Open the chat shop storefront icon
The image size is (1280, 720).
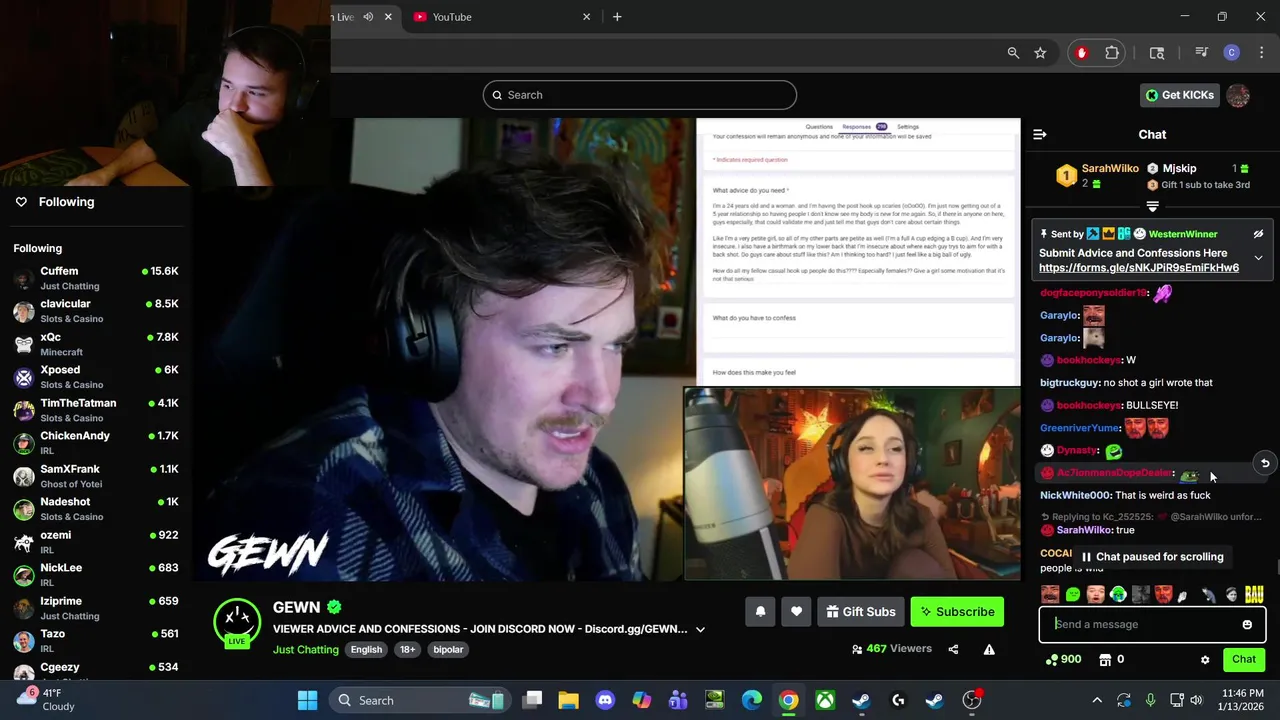coord(1105,660)
